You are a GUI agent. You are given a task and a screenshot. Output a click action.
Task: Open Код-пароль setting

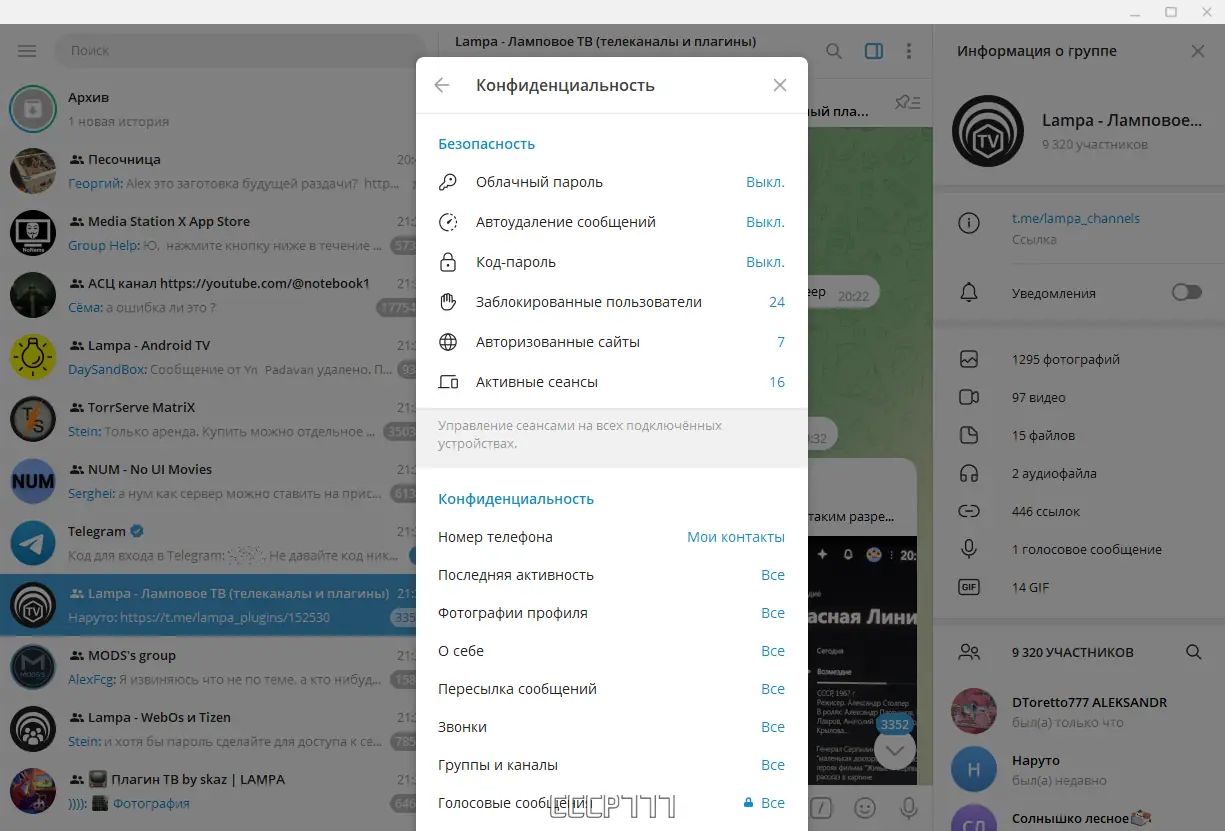[611, 262]
